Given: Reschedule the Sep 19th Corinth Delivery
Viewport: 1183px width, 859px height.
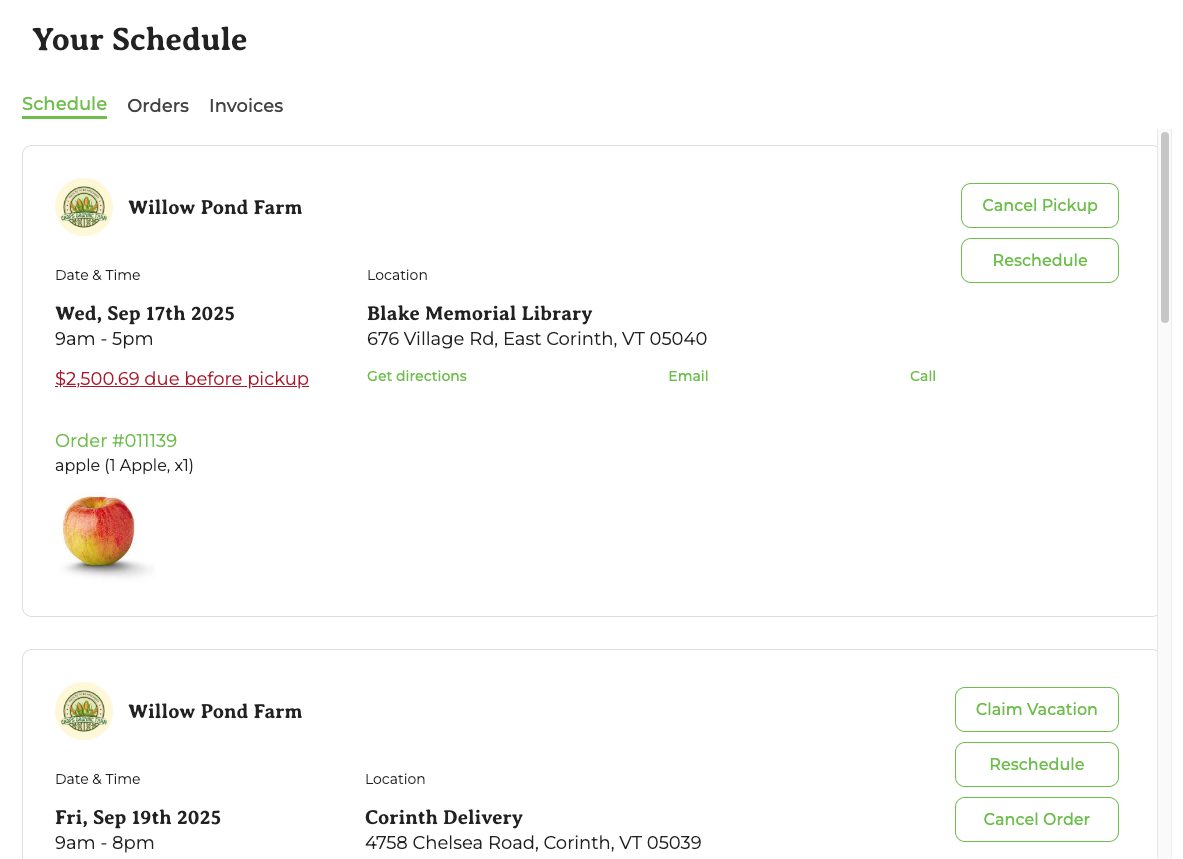Looking at the screenshot, I should [1037, 764].
